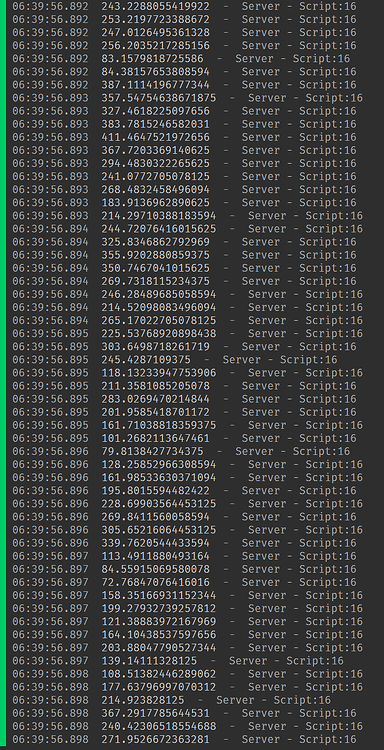384x750 pixels.
Task: Select the 139.14111328125 output line
Action: 178,662
